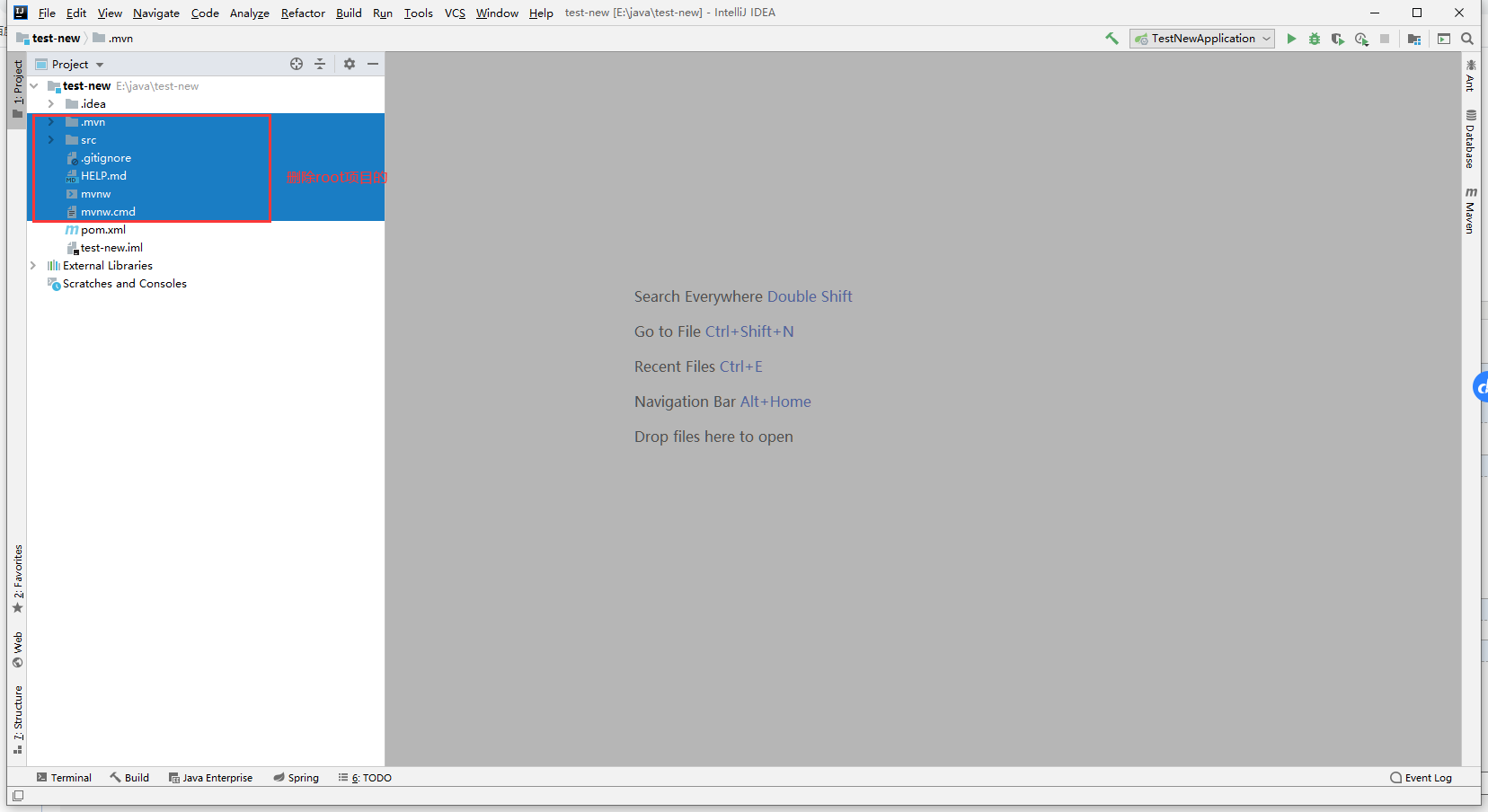The height and width of the screenshot is (812, 1488).
Task: Open the View menu
Action: pos(110,13)
